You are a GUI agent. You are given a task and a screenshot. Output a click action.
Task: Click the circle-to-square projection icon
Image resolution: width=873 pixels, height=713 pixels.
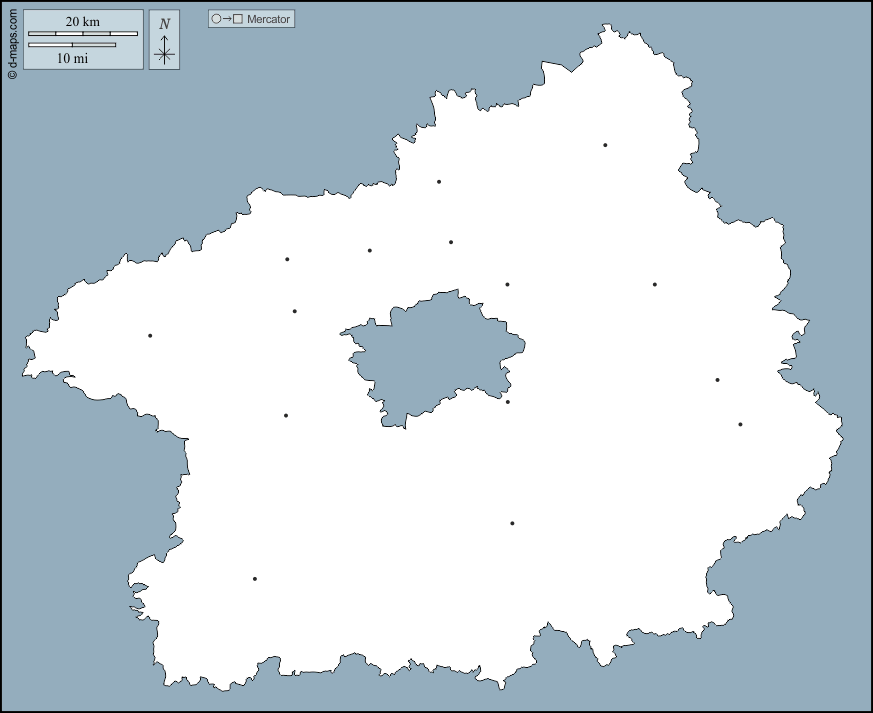coord(227,19)
